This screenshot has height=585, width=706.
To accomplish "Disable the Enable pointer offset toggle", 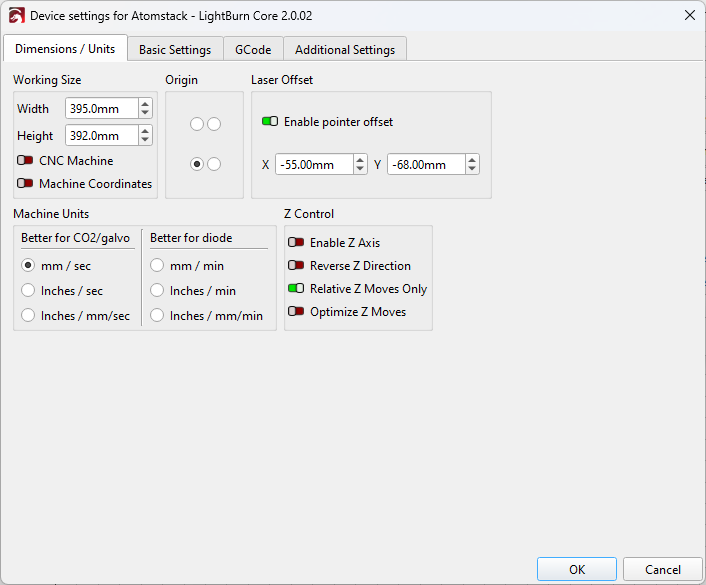I will click(x=270, y=122).
